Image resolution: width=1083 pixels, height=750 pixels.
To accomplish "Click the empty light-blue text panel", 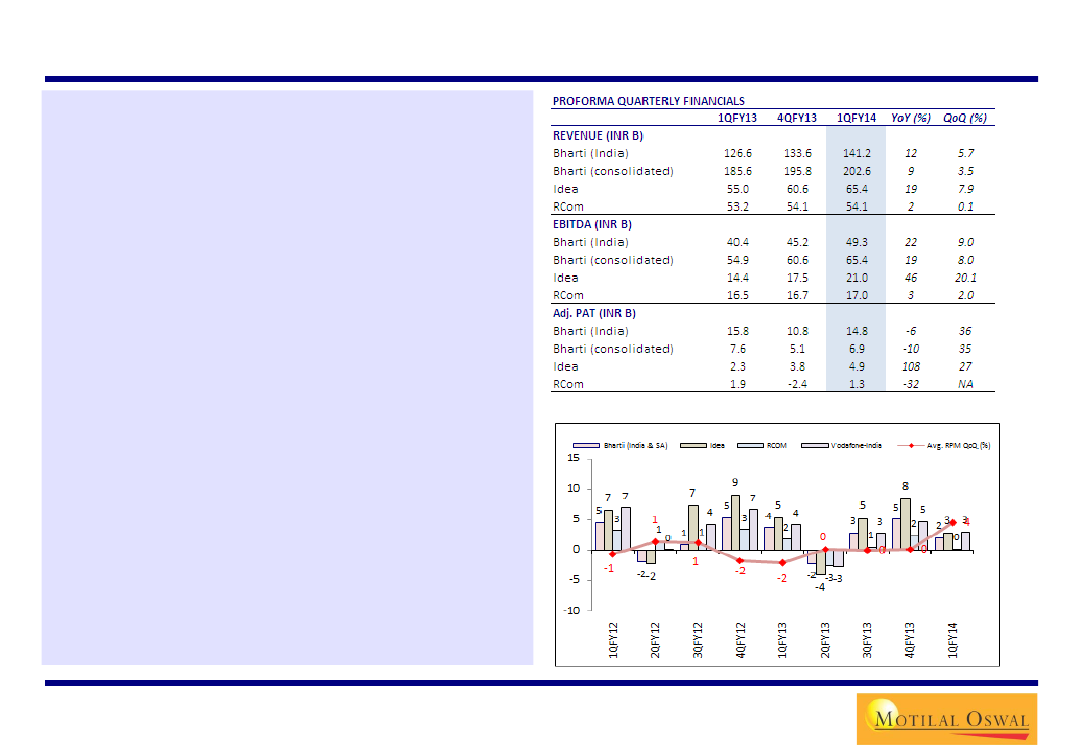I will [287, 377].
